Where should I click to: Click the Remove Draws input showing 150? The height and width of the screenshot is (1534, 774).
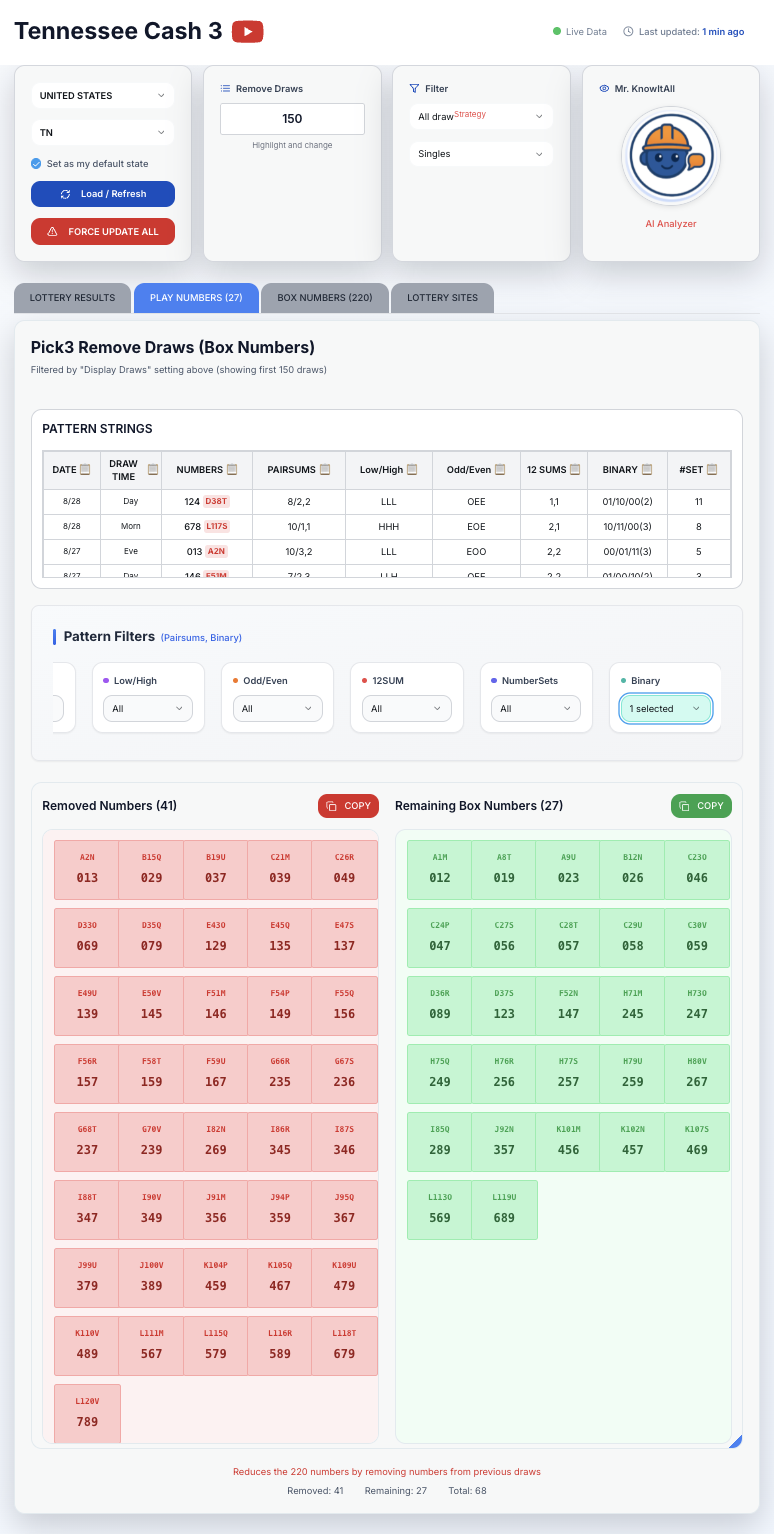click(x=292, y=119)
